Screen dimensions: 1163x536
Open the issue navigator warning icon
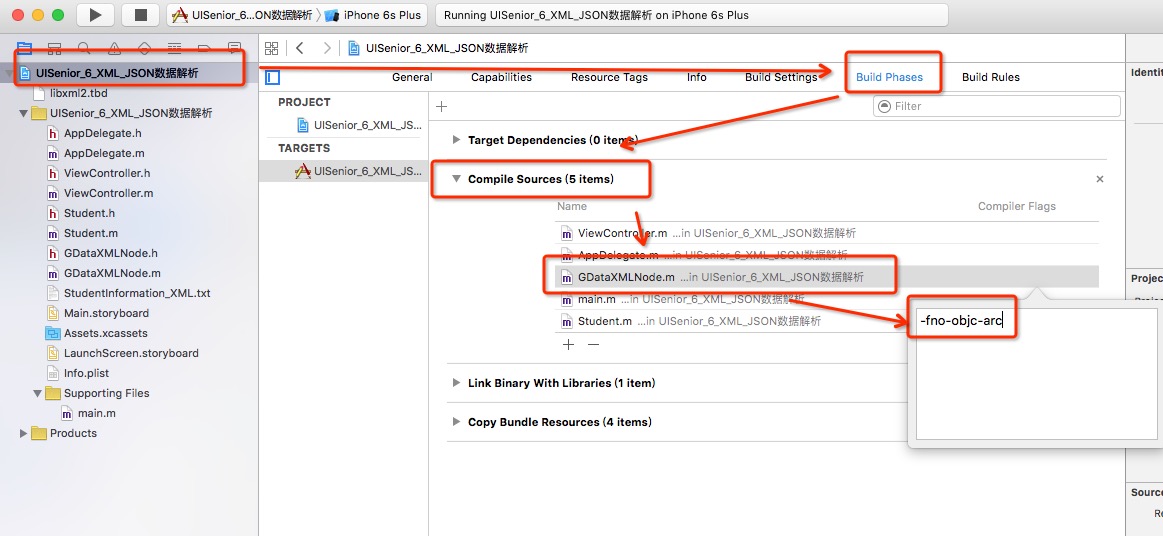click(x=114, y=49)
